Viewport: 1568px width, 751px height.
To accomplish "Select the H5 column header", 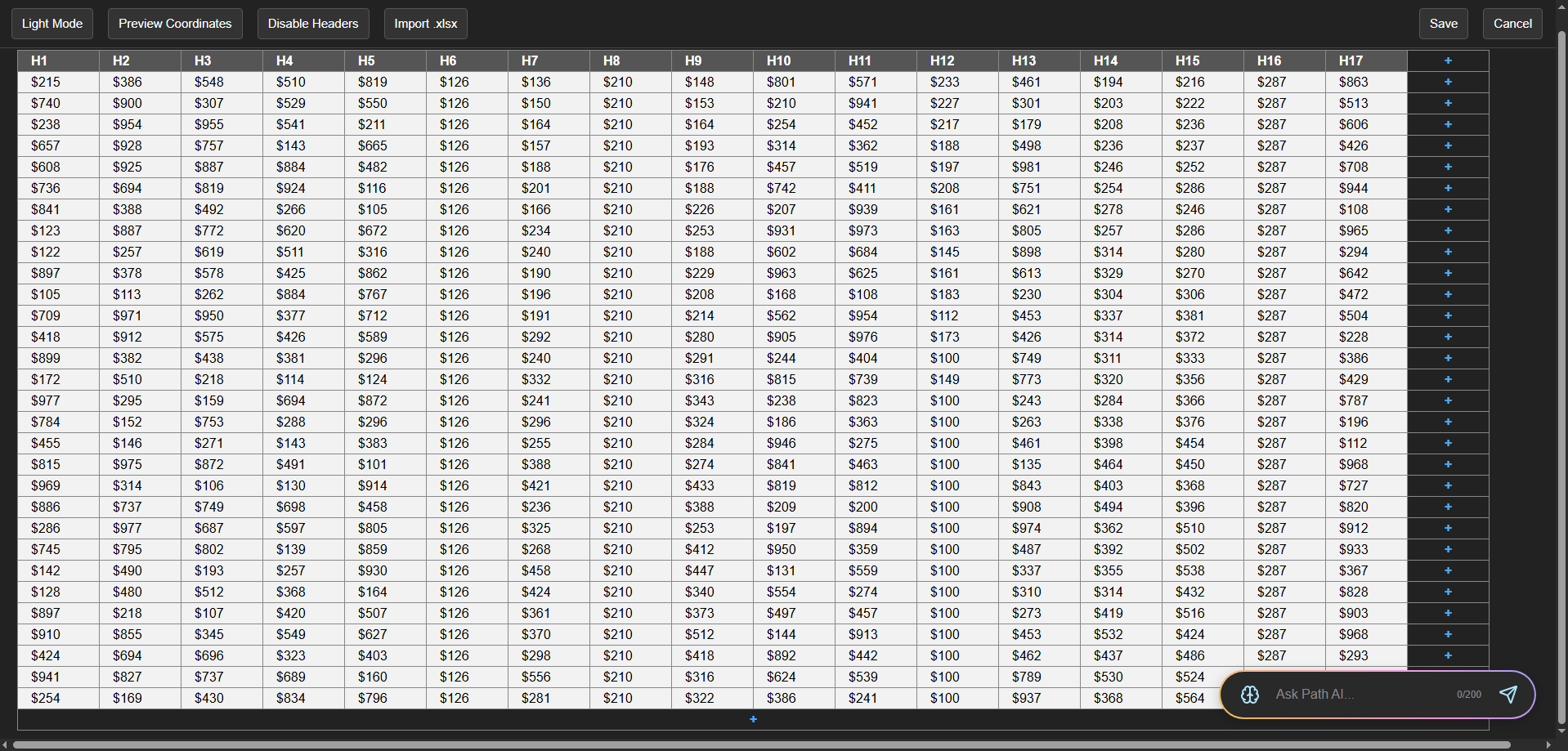I will point(386,60).
